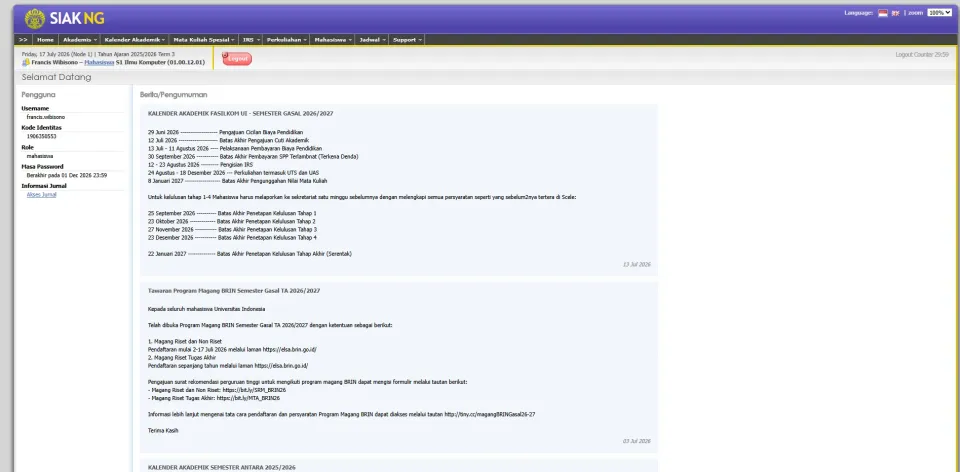Click the bit.ly/SRM_BRIN26 line
This screenshot has height=472, width=960.
(217, 390)
